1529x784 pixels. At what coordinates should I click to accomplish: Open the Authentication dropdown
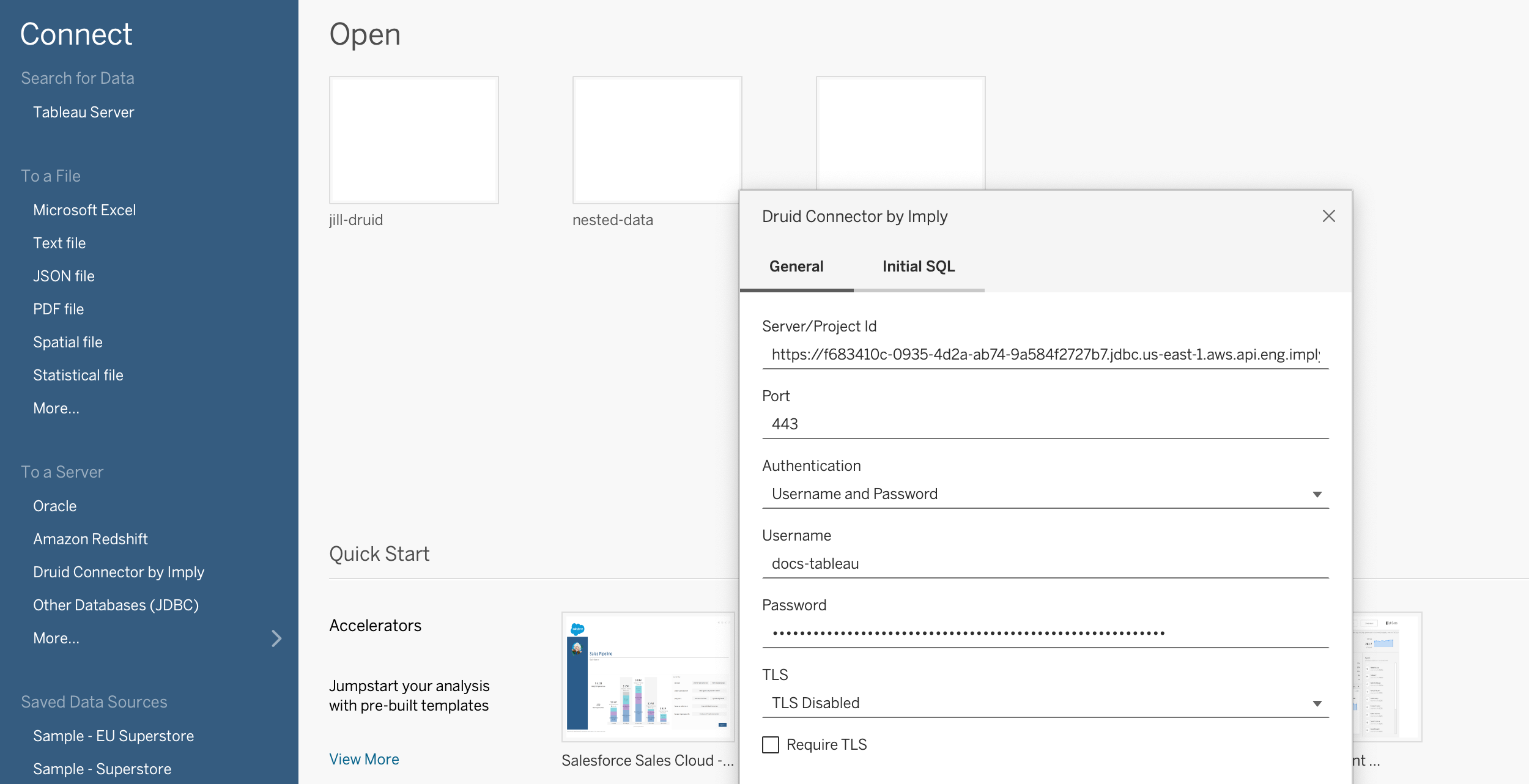(x=1045, y=494)
